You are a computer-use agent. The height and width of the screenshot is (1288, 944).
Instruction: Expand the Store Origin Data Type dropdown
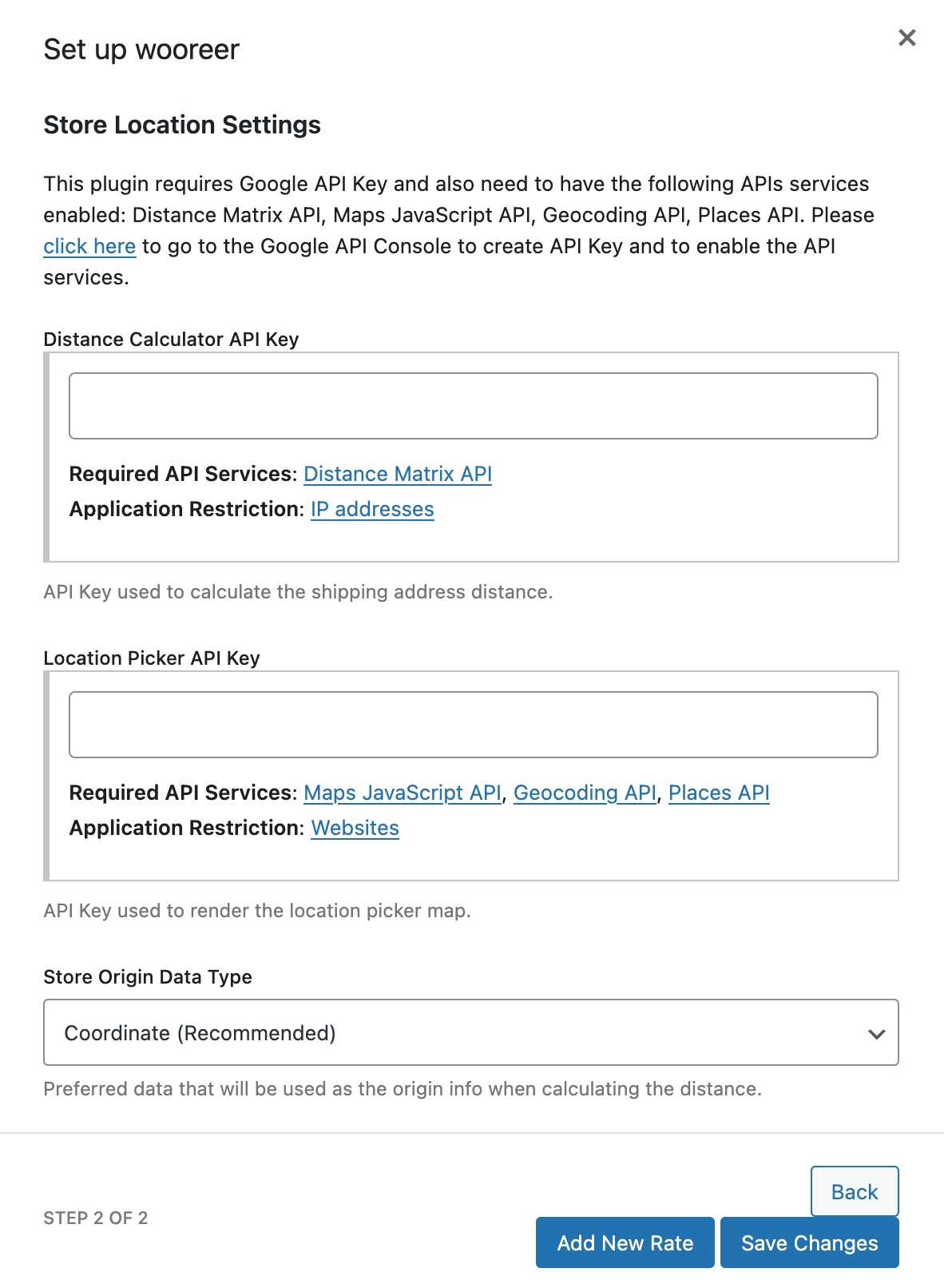coord(471,1032)
